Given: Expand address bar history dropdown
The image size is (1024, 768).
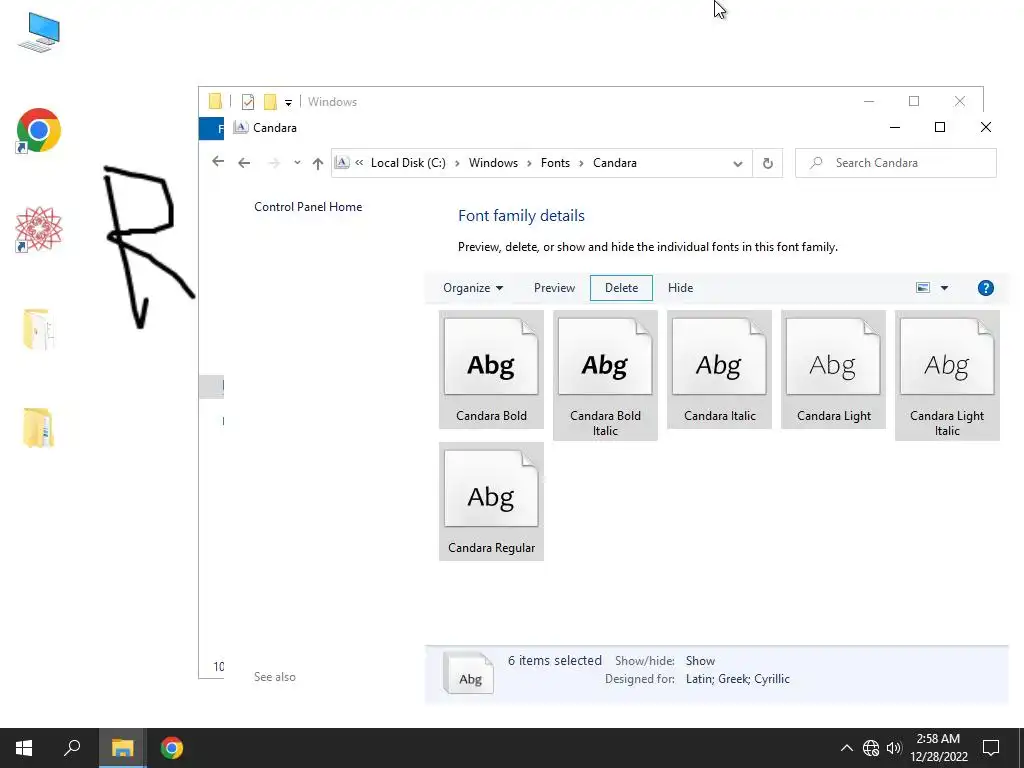Looking at the screenshot, I should (x=737, y=163).
